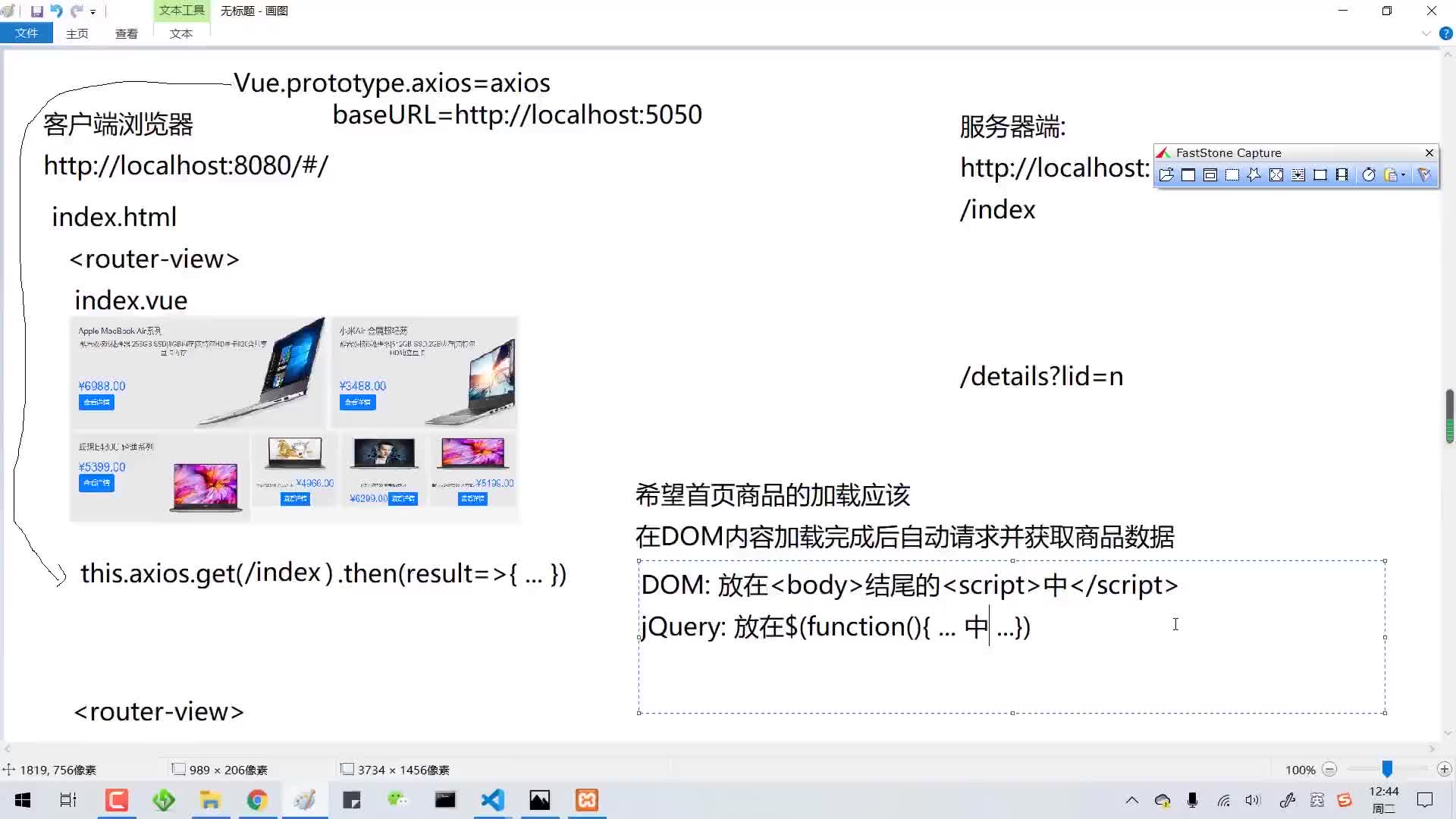Image resolution: width=1456 pixels, height=819 pixels.
Task: Click the Paint zoom slider handle
Action: 1387,769
